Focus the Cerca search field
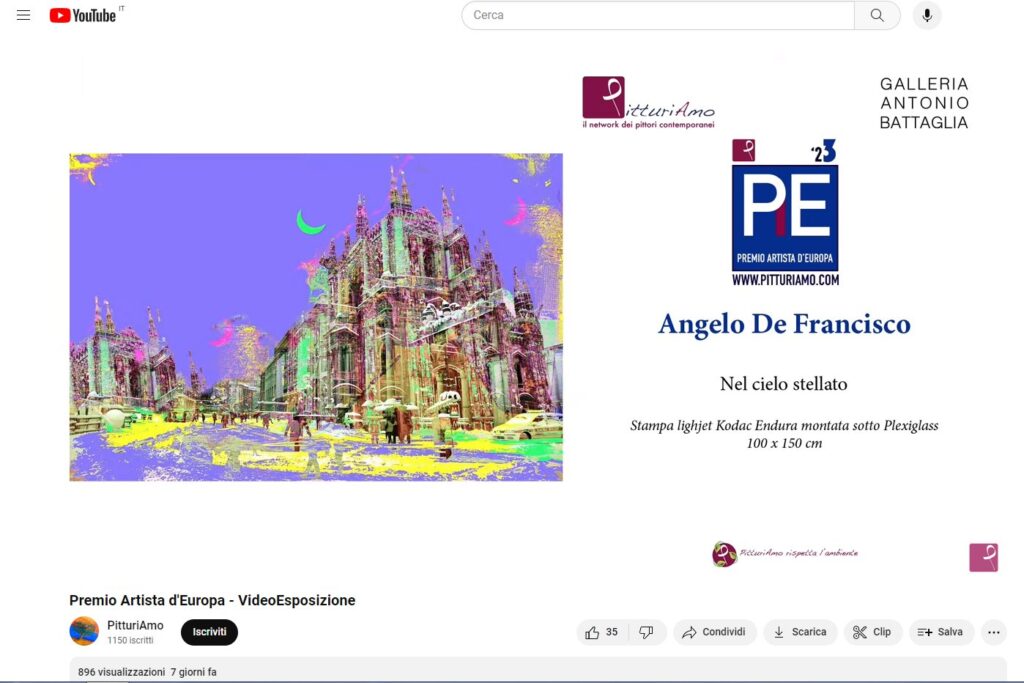1024x683 pixels. (x=657, y=15)
